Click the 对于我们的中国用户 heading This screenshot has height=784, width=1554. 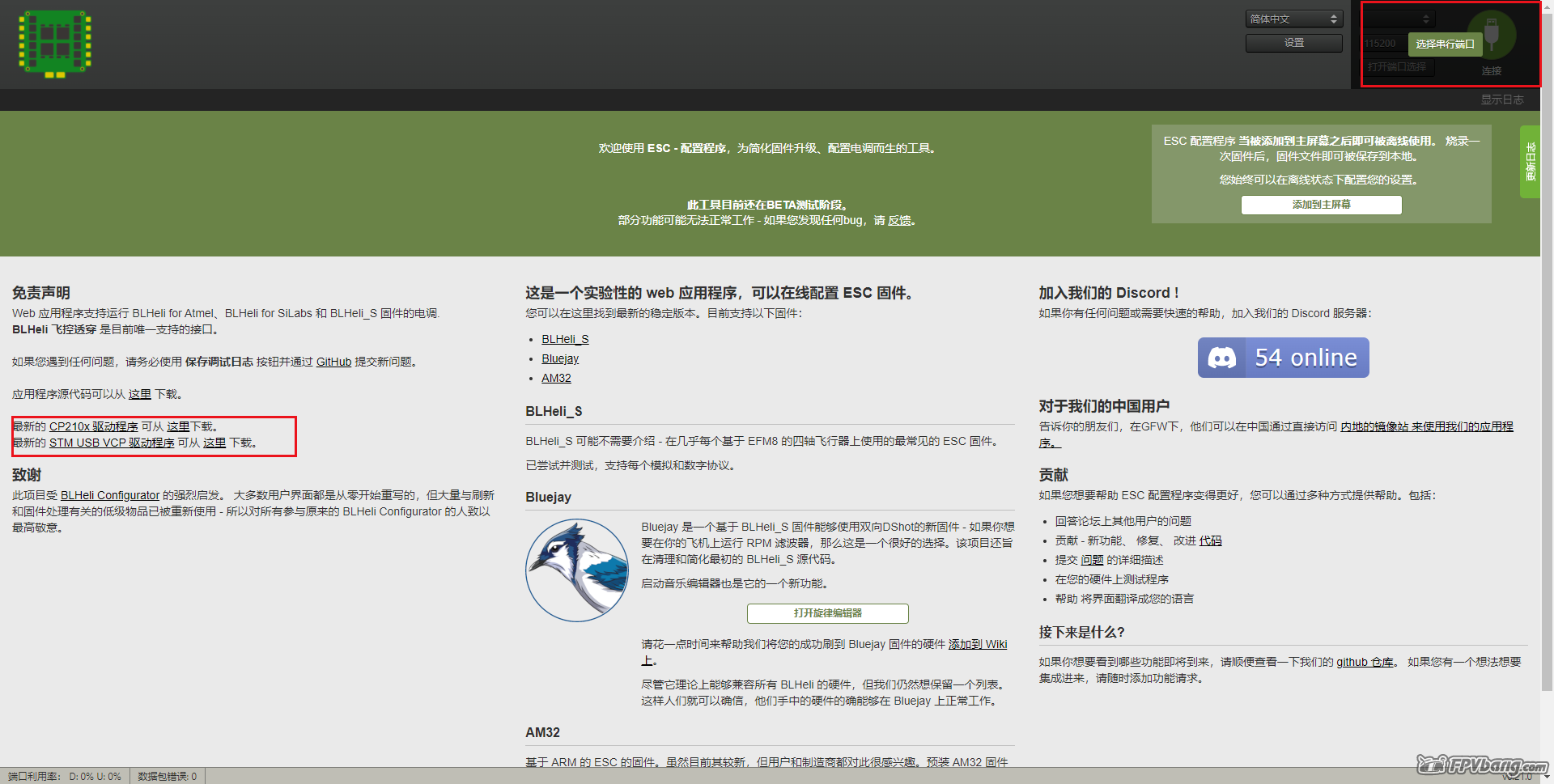(1104, 406)
